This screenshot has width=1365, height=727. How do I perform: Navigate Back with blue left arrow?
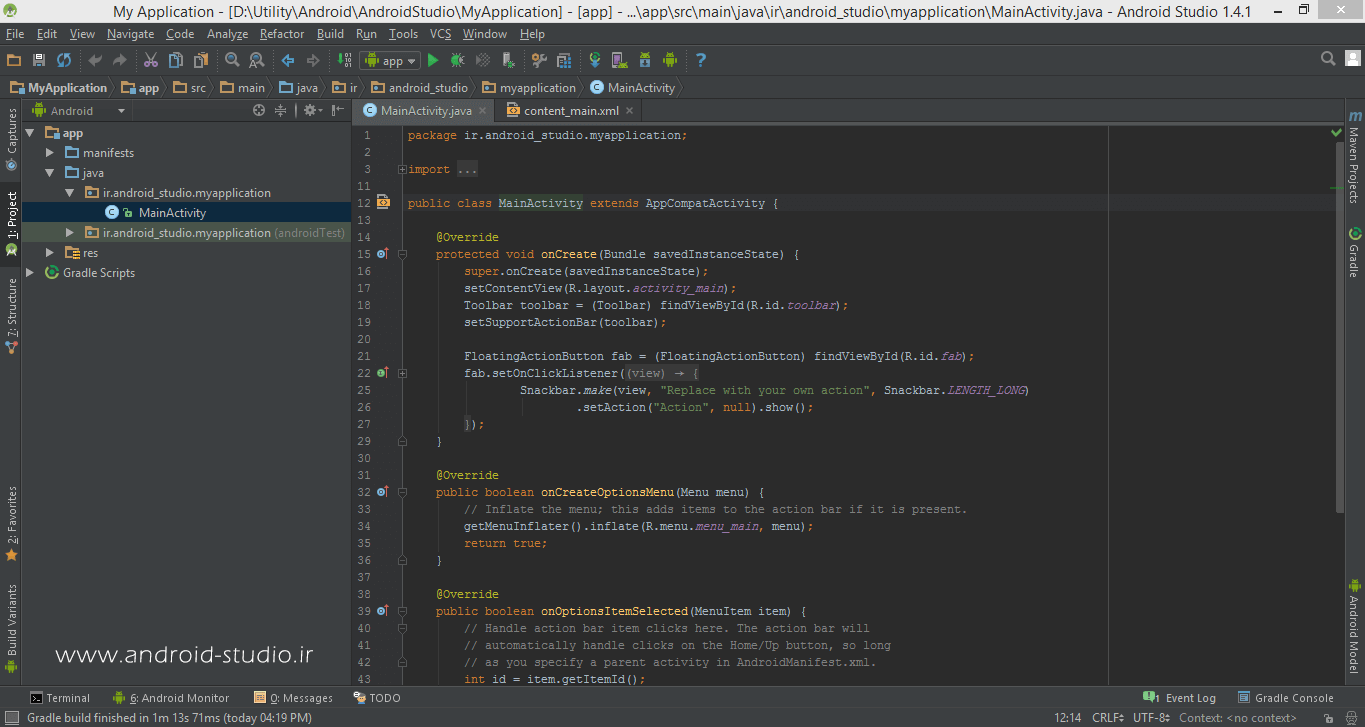[287, 60]
